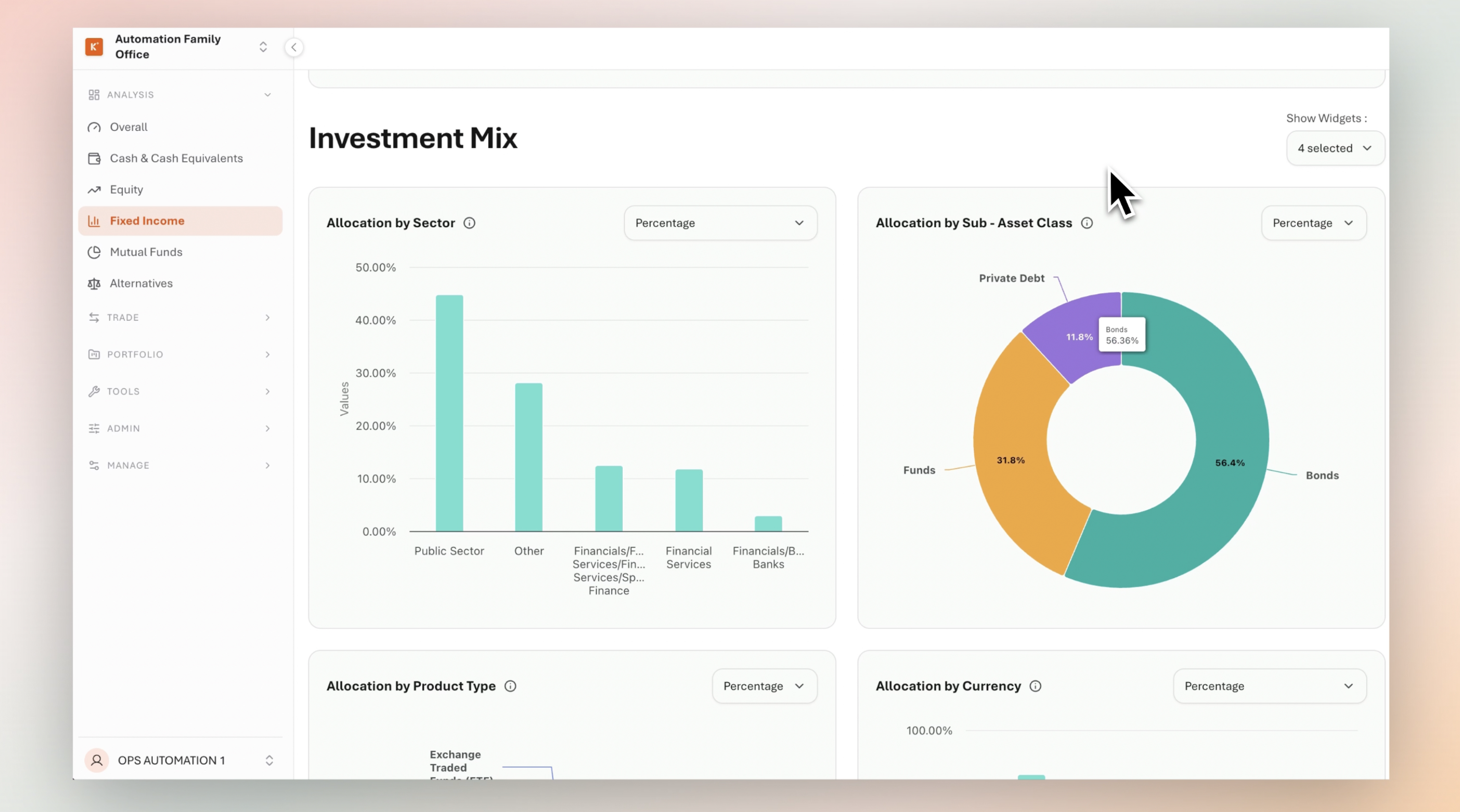Screen dimensions: 1460x812
Task: Click info icon beside Allocation by Product Type
Action: tap(510, 686)
